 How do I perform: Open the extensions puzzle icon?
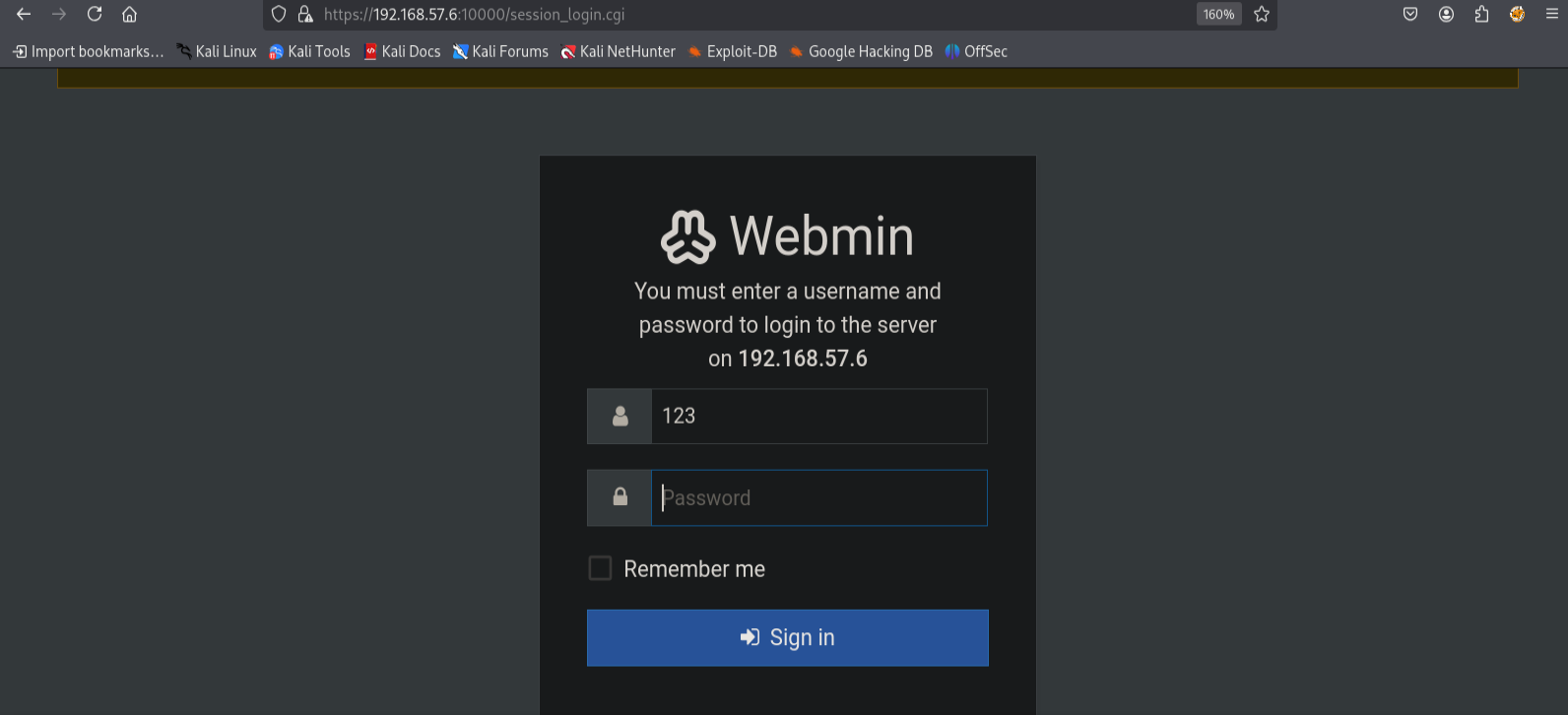(x=1481, y=15)
